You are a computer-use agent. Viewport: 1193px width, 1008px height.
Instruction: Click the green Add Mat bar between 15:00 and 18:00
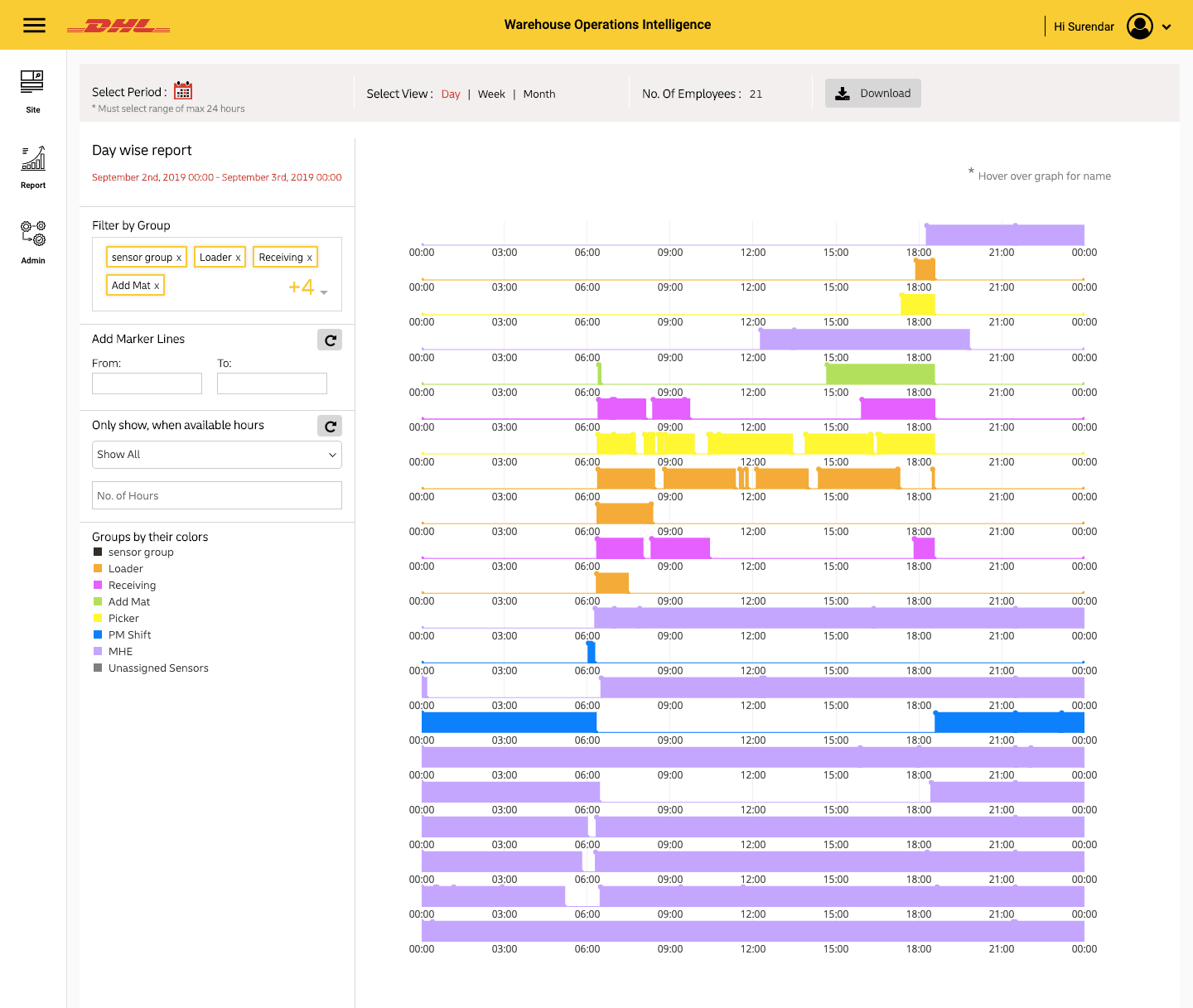click(x=880, y=374)
